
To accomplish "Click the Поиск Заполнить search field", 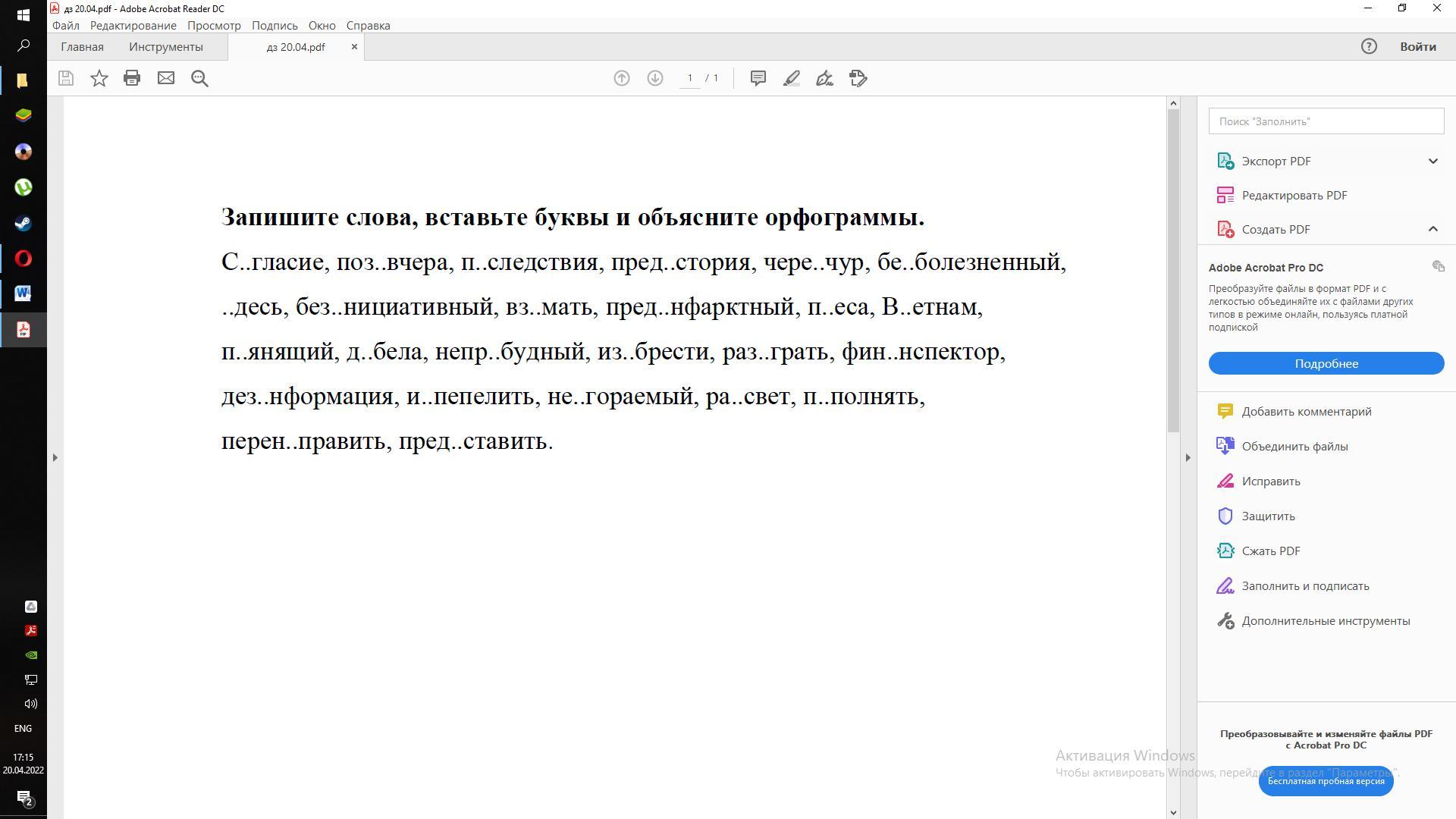I will tap(1326, 121).
